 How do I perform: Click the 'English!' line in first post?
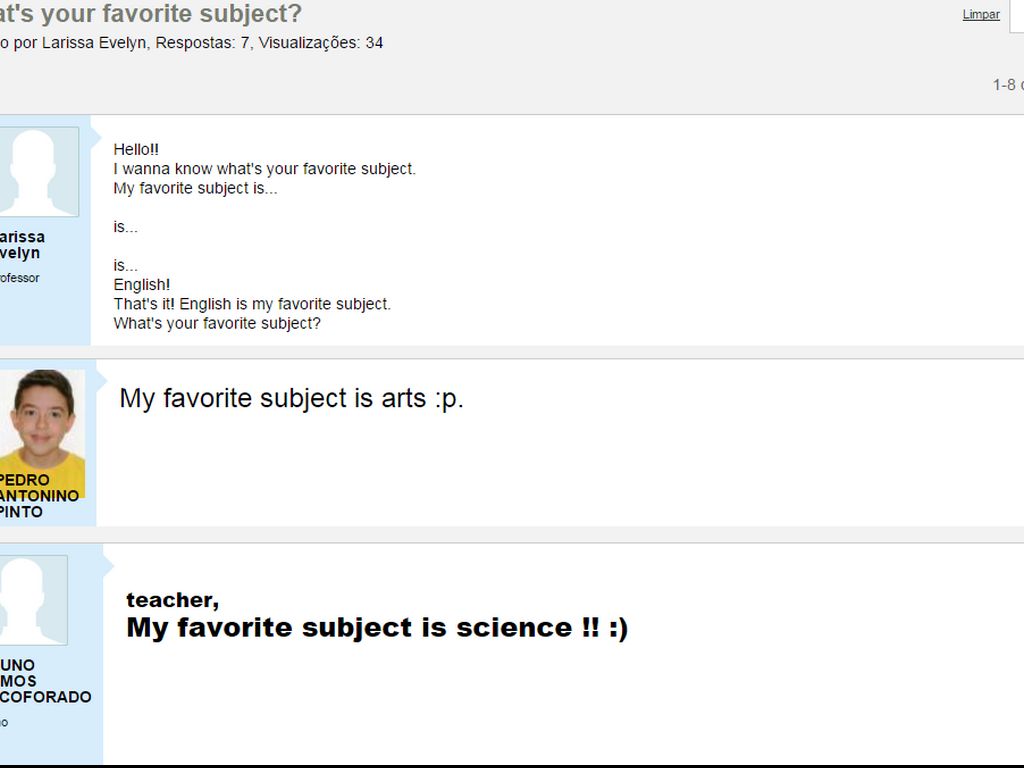[142, 284]
